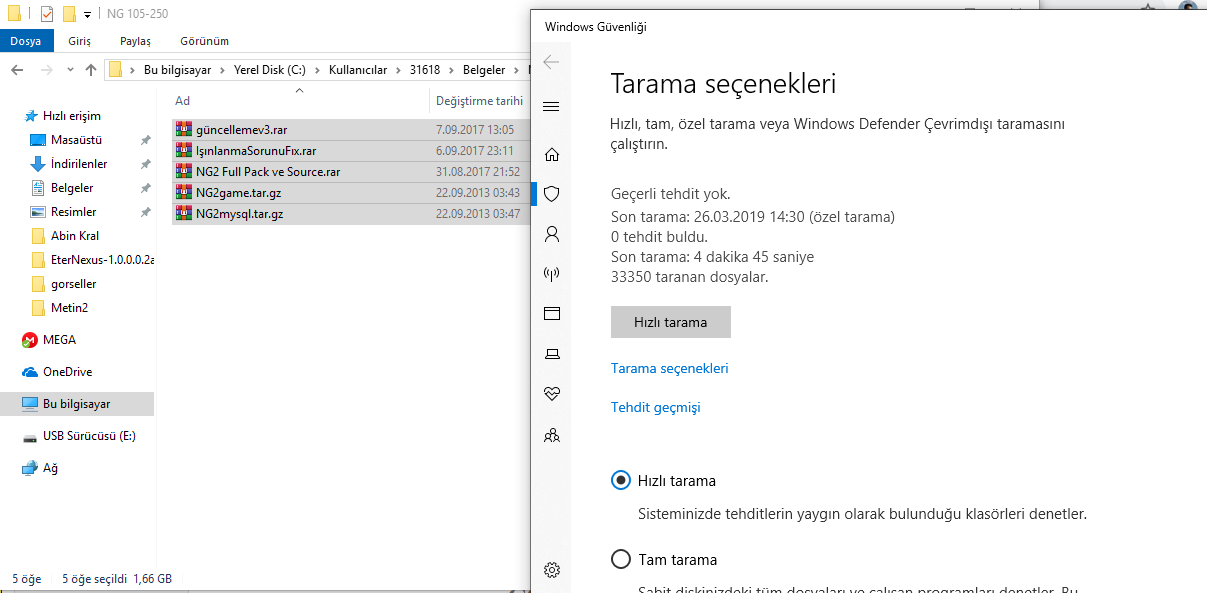Select 31618 in the address path
Image resolution: width=1207 pixels, height=593 pixels.
point(424,70)
